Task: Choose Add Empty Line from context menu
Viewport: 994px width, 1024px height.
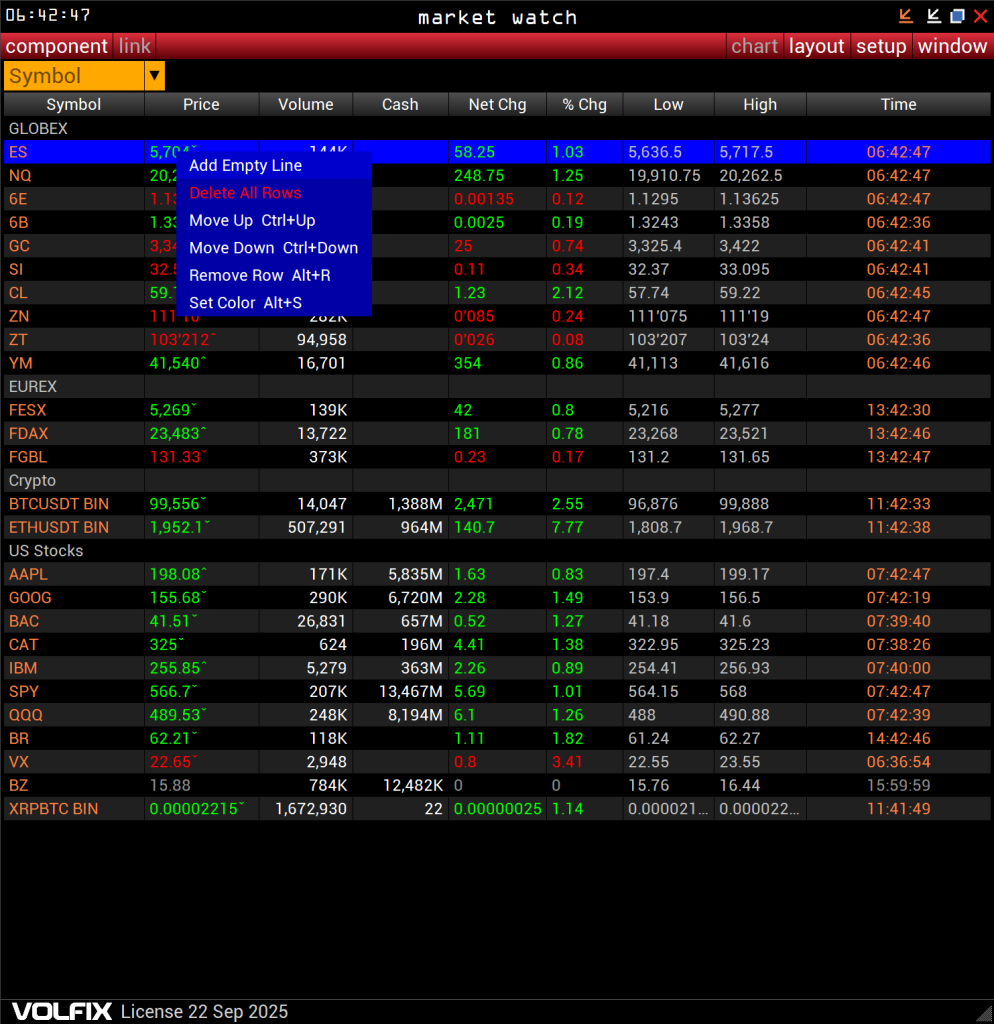Action: (x=274, y=166)
